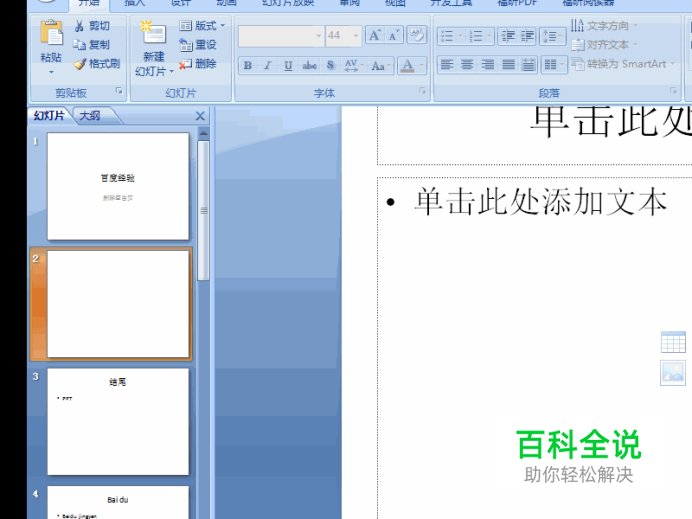Toggle Justify paragraph alignment

point(508,65)
